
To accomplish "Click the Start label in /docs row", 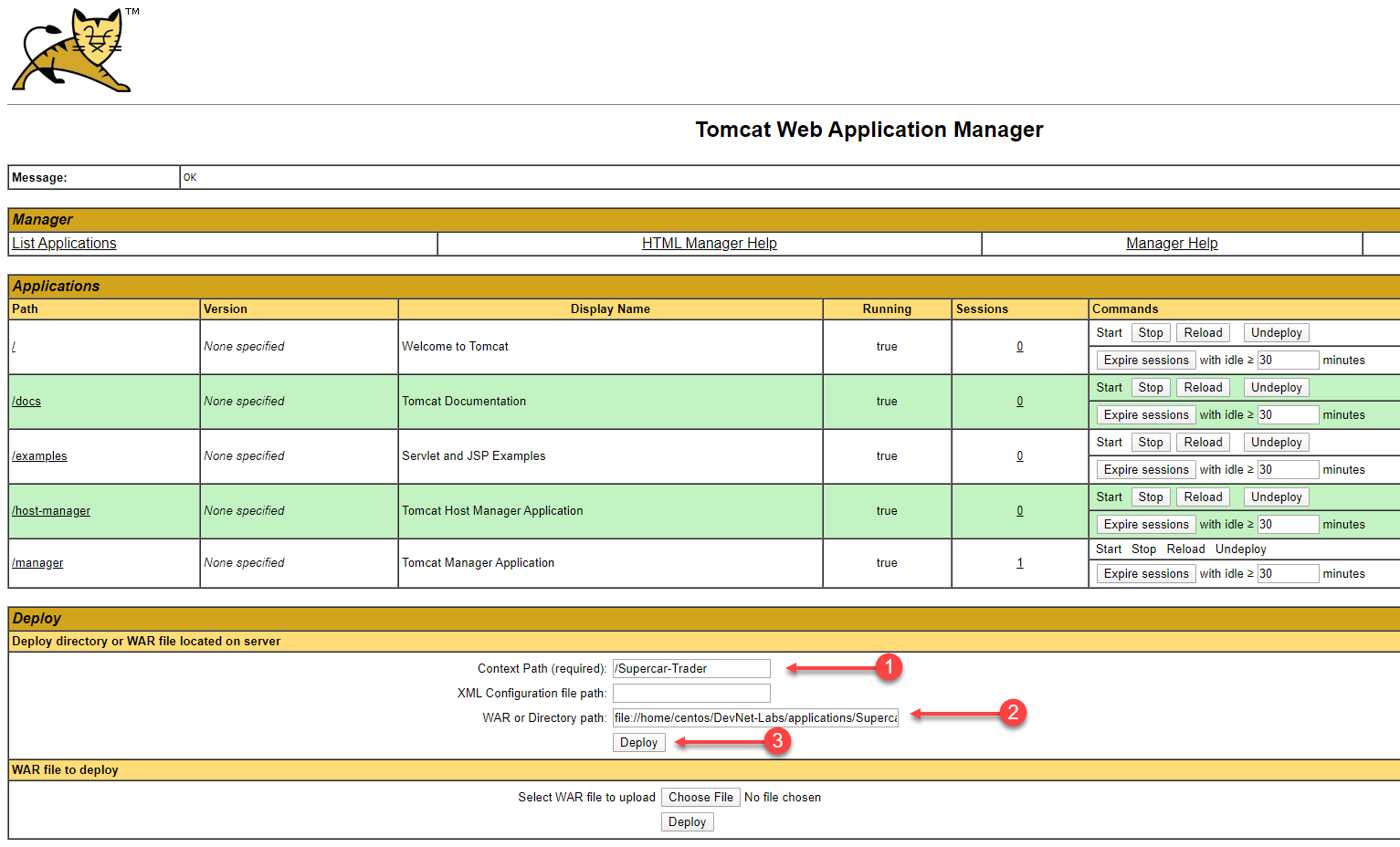I will 1110,388.
